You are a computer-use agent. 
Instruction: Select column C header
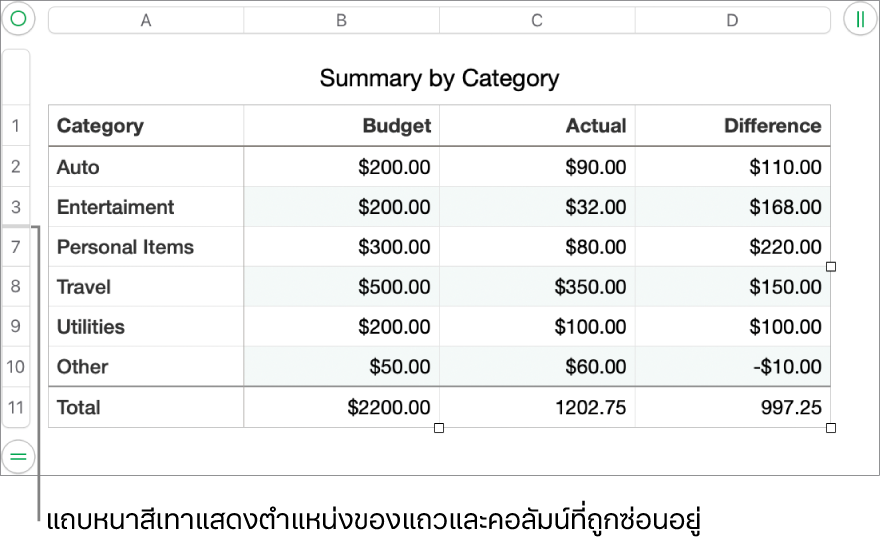tap(537, 20)
